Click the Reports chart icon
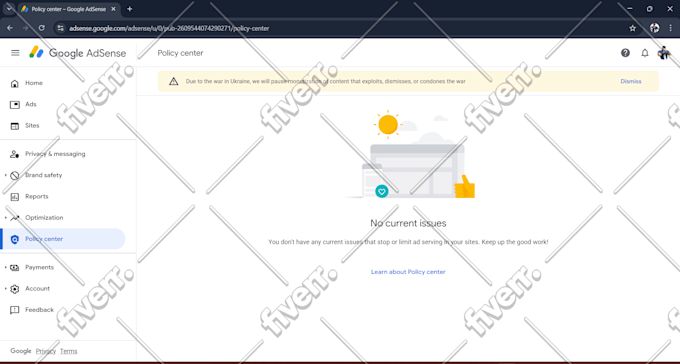This screenshot has height=364, width=680. click(x=15, y=197)
